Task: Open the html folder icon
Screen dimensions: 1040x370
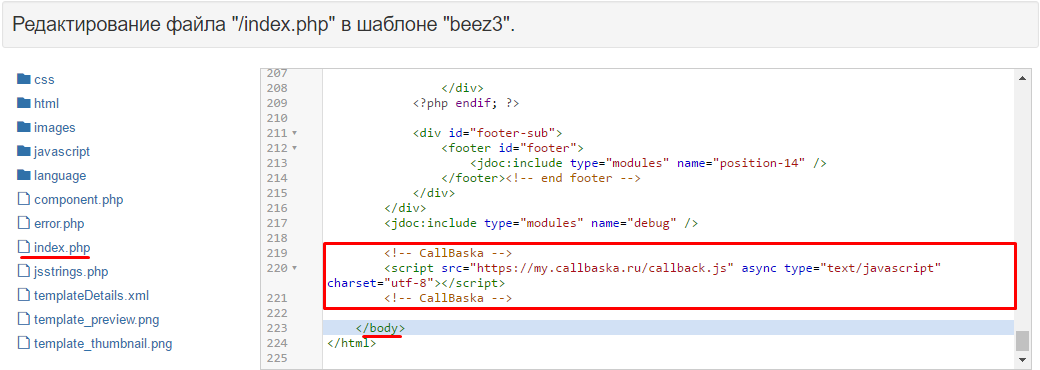Action: [24, 103]
